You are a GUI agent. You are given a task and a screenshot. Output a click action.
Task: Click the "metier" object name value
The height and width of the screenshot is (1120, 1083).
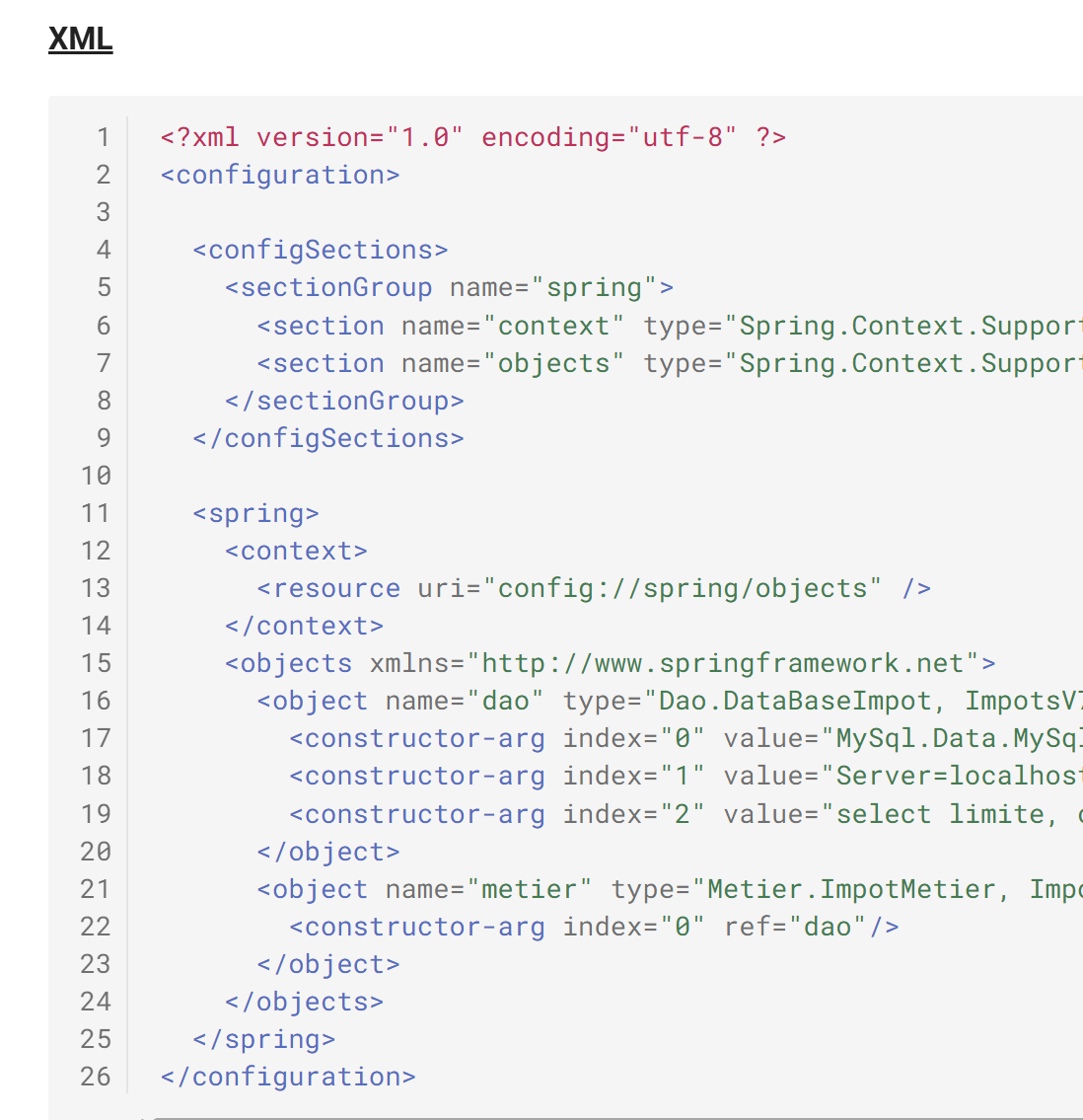click(x=530, y=889)
